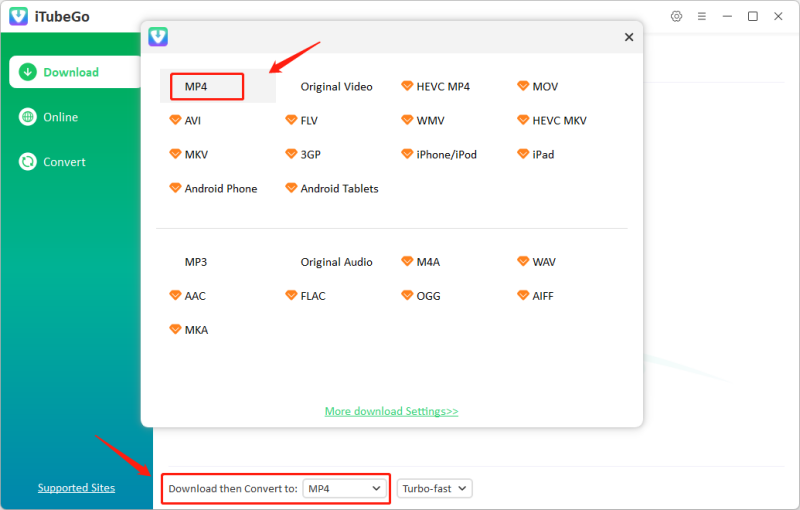Select Original Audio format
This screenshot has height=510, width=800.
click(x=336, y=262)
